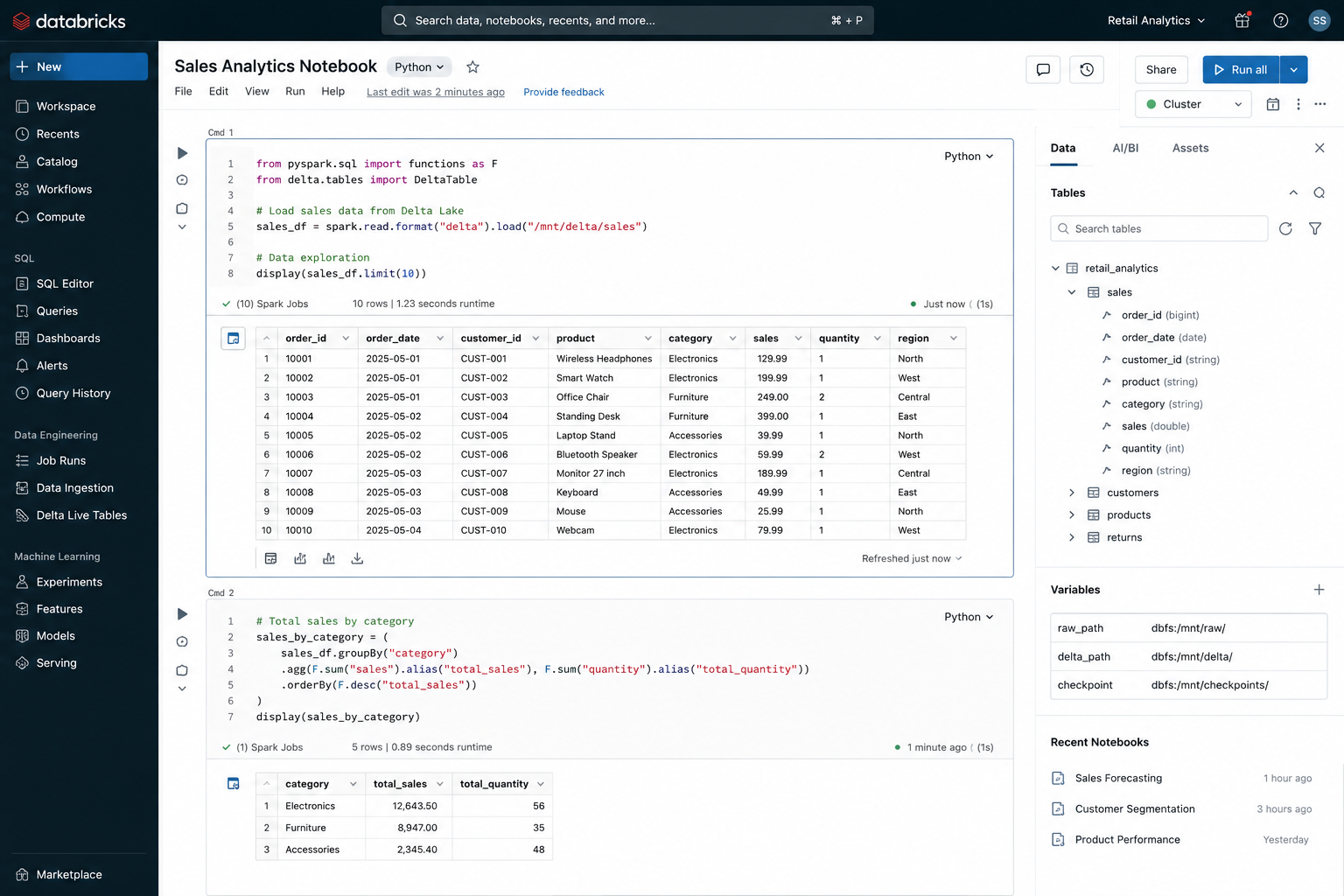Viewport: 1344px width, 896px height.
Task: Open the View menu
Action: (x=257, y=91)
